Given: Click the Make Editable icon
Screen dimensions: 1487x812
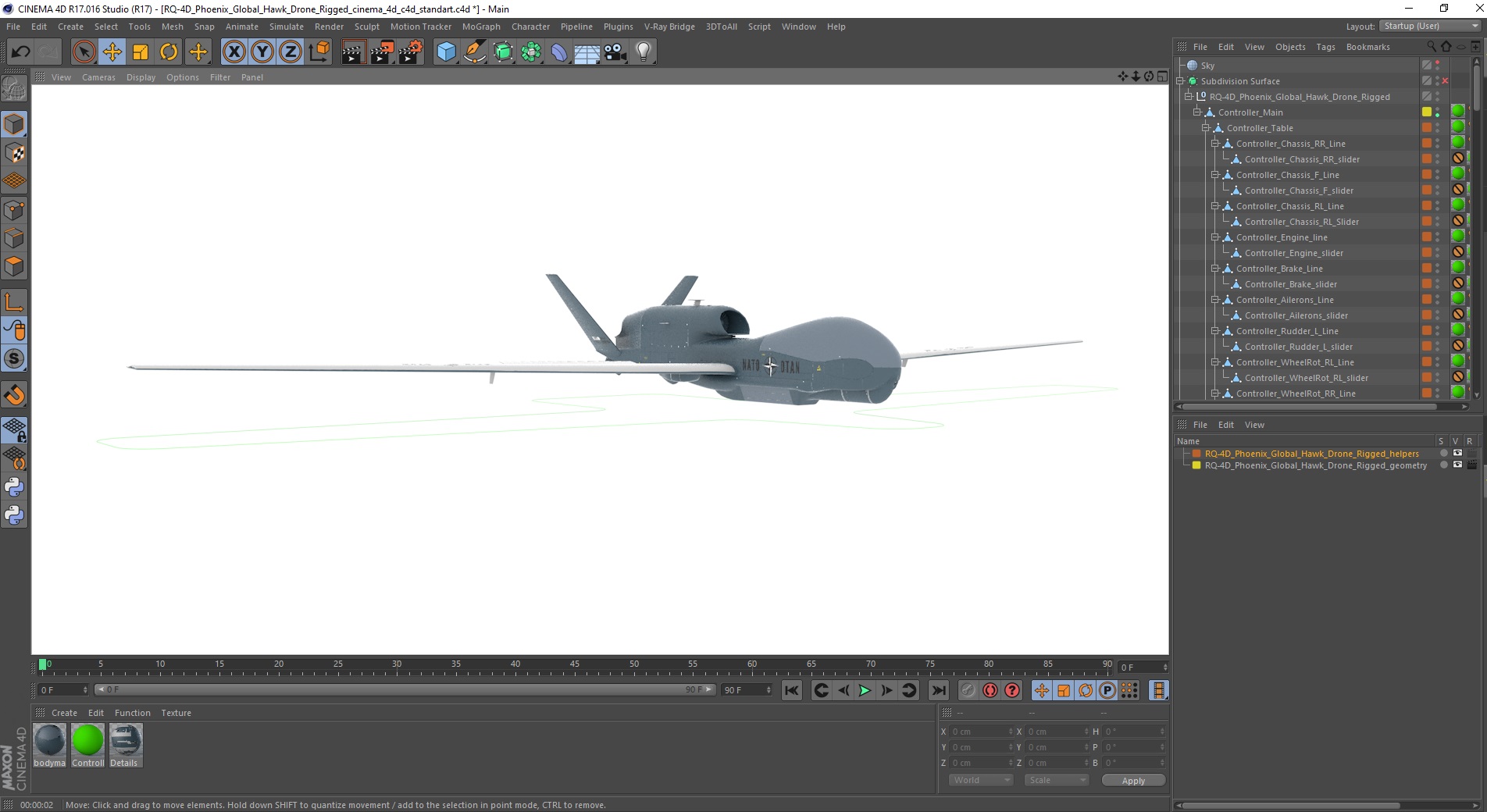Looking at the screenshot, I should coord(14,89).
